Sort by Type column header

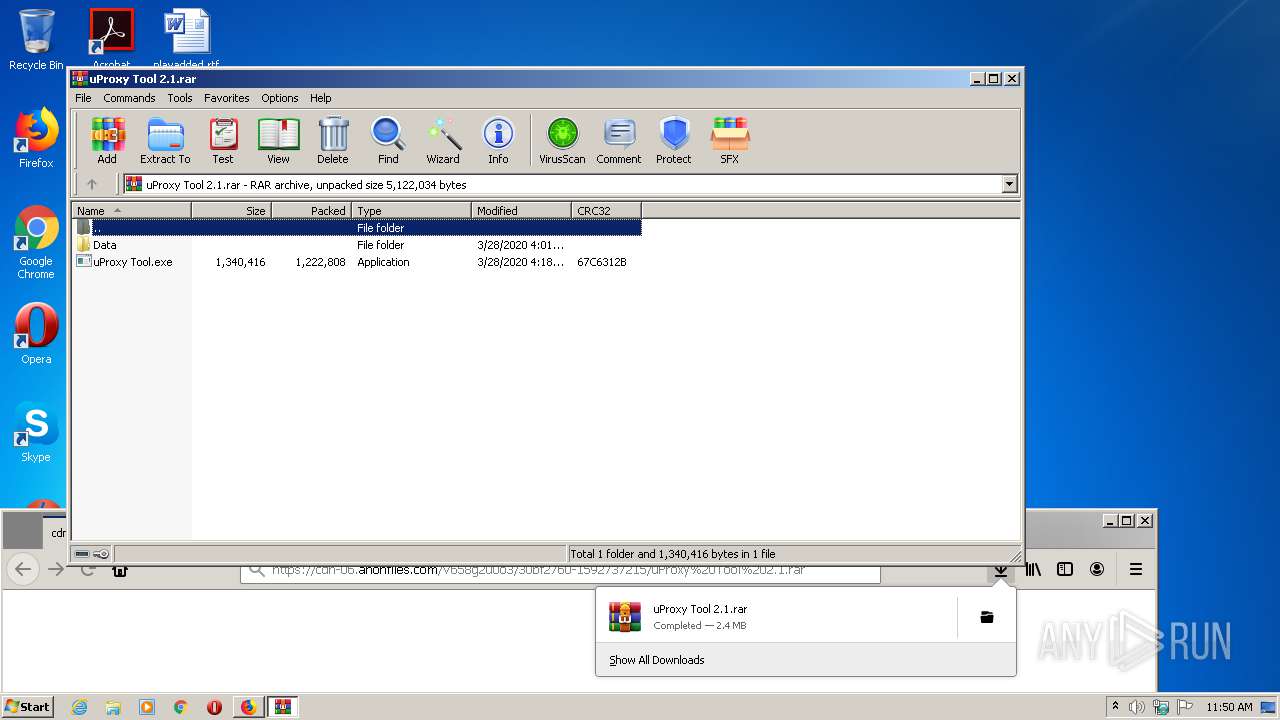coord(411,210)
